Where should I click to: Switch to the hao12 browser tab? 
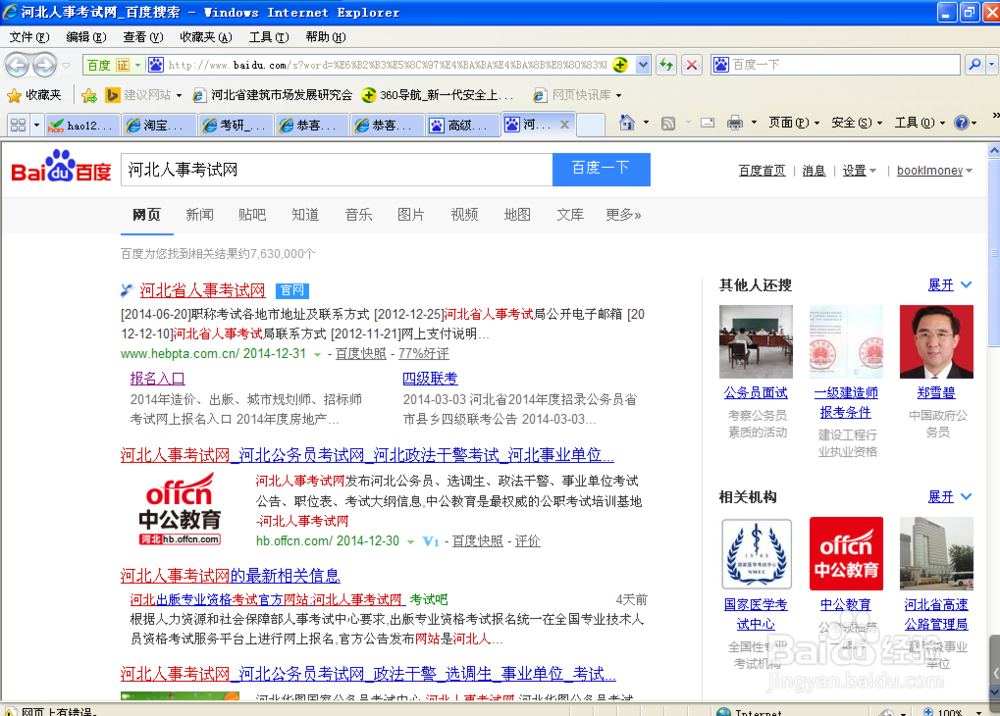click(82, 125)
